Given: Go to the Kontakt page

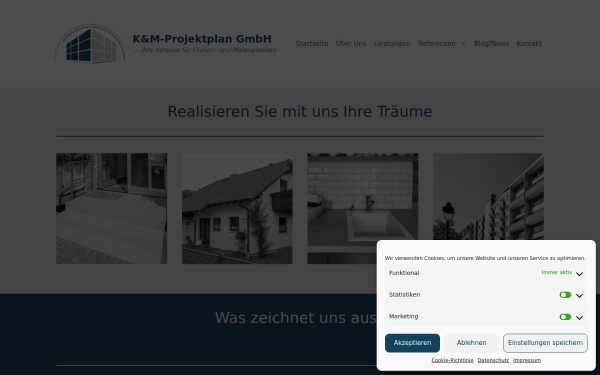Looking at the screenshot, I should click(529, 44).
